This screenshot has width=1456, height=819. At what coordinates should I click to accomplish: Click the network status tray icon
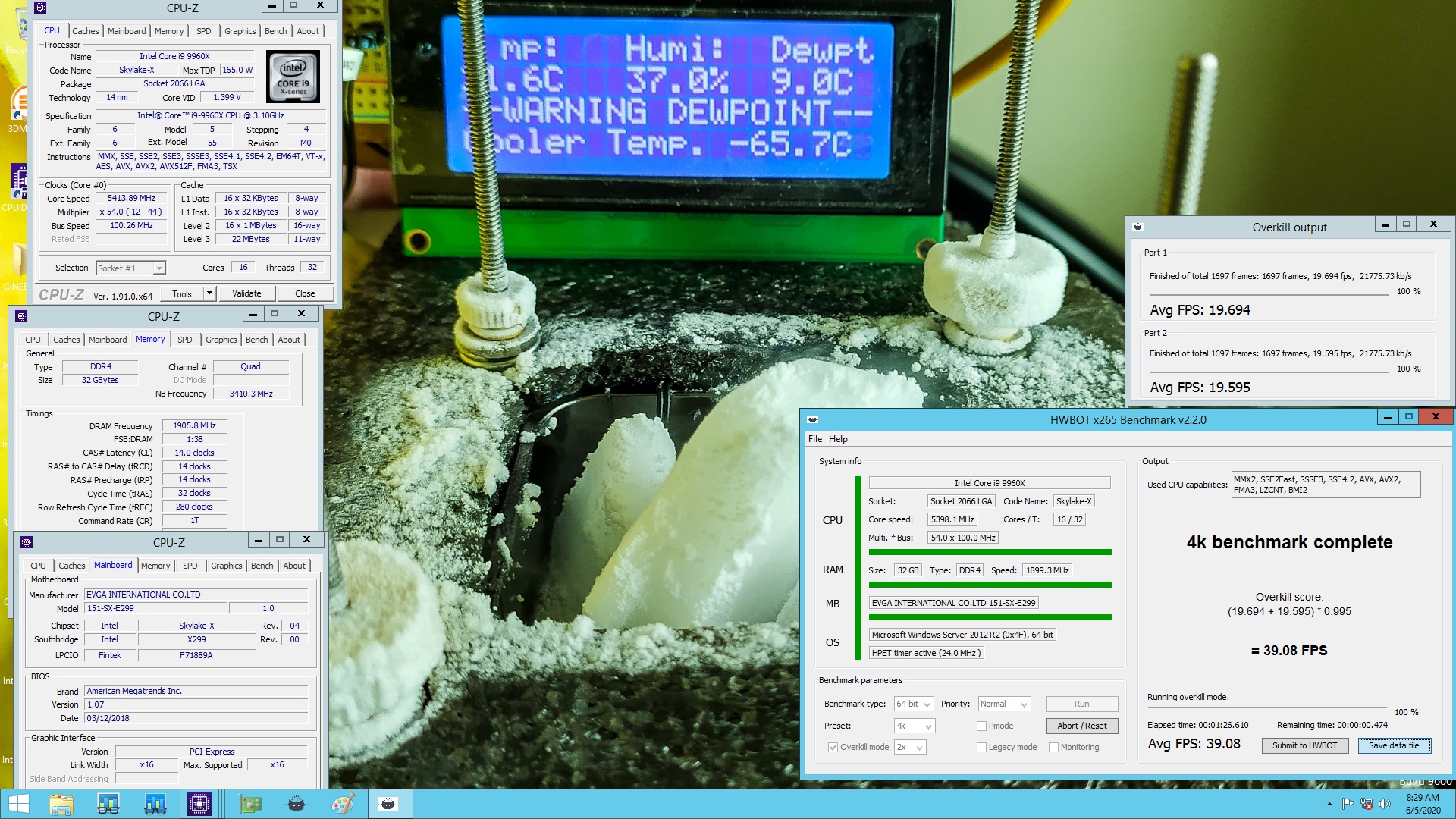1367,804
